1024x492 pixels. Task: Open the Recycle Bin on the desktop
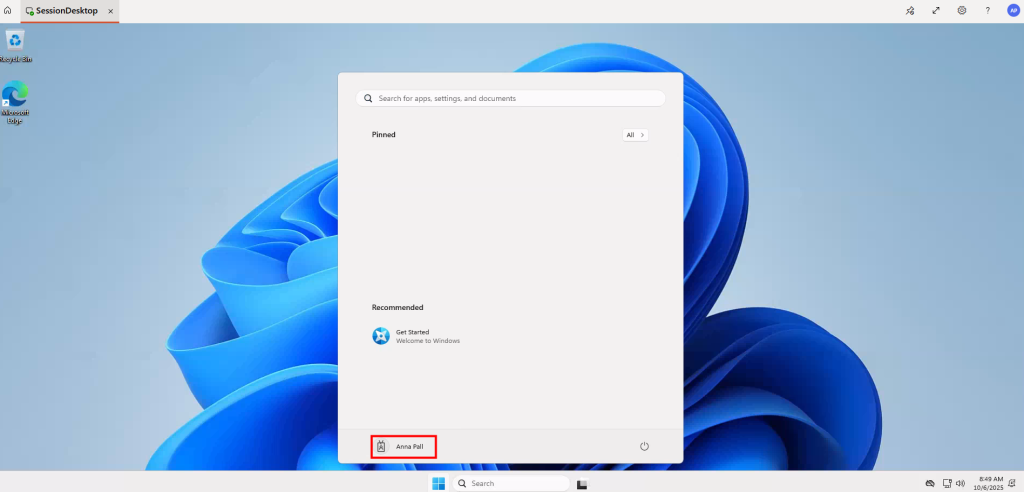point(15,43)
